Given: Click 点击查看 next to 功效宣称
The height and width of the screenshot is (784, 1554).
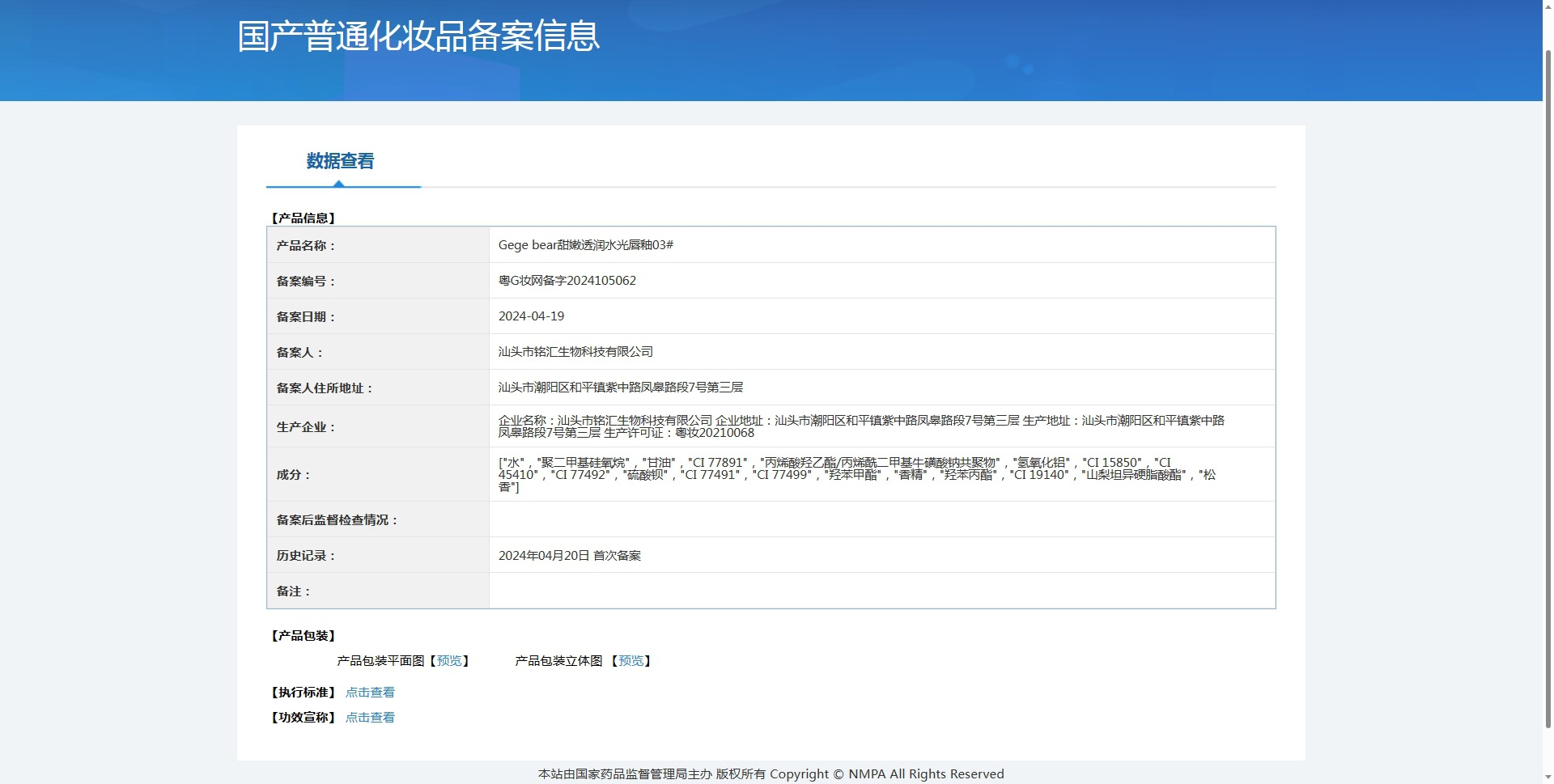Looking at the screenshot, I should [370, 718].
